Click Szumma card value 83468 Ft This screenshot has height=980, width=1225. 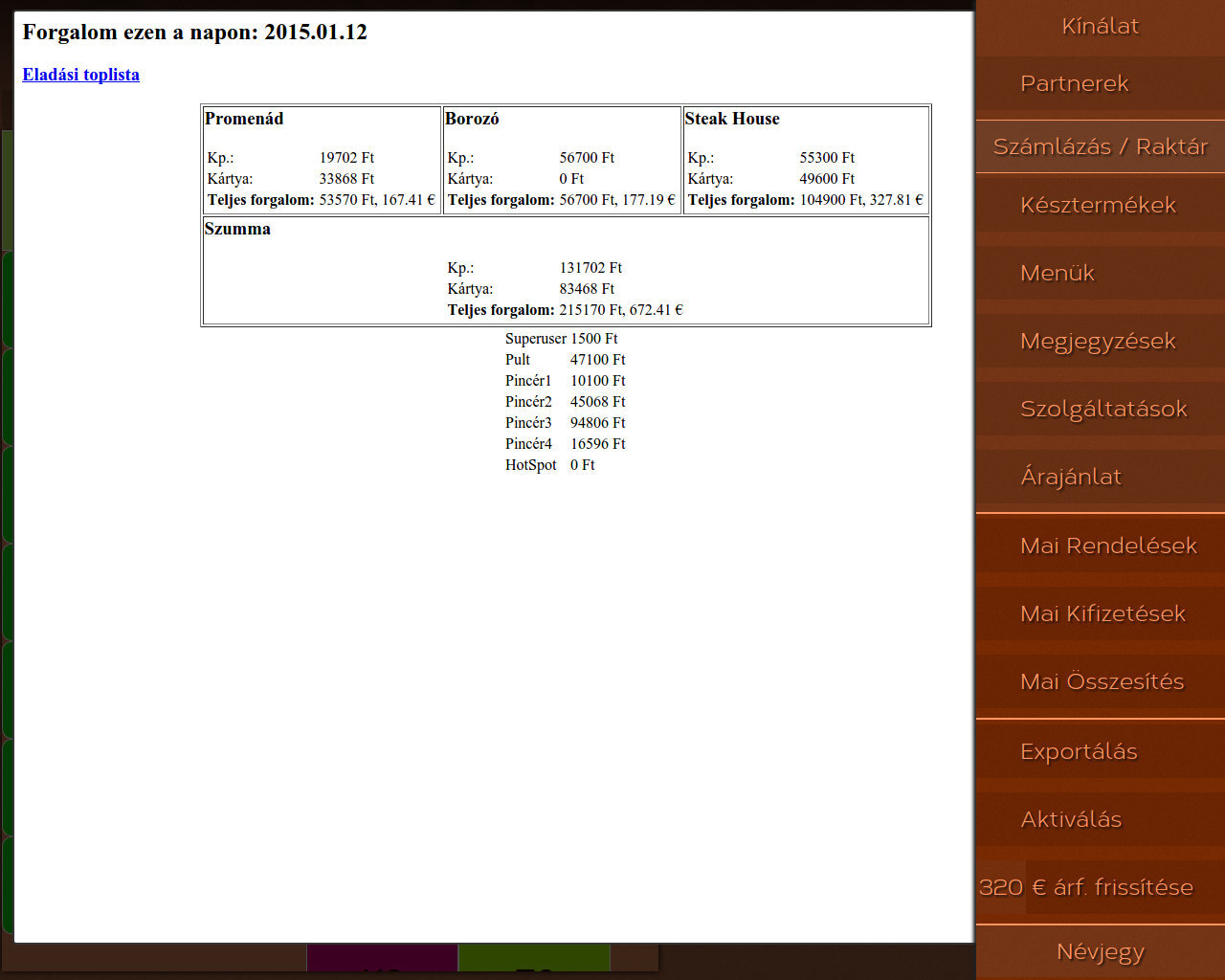coord(587,289)
